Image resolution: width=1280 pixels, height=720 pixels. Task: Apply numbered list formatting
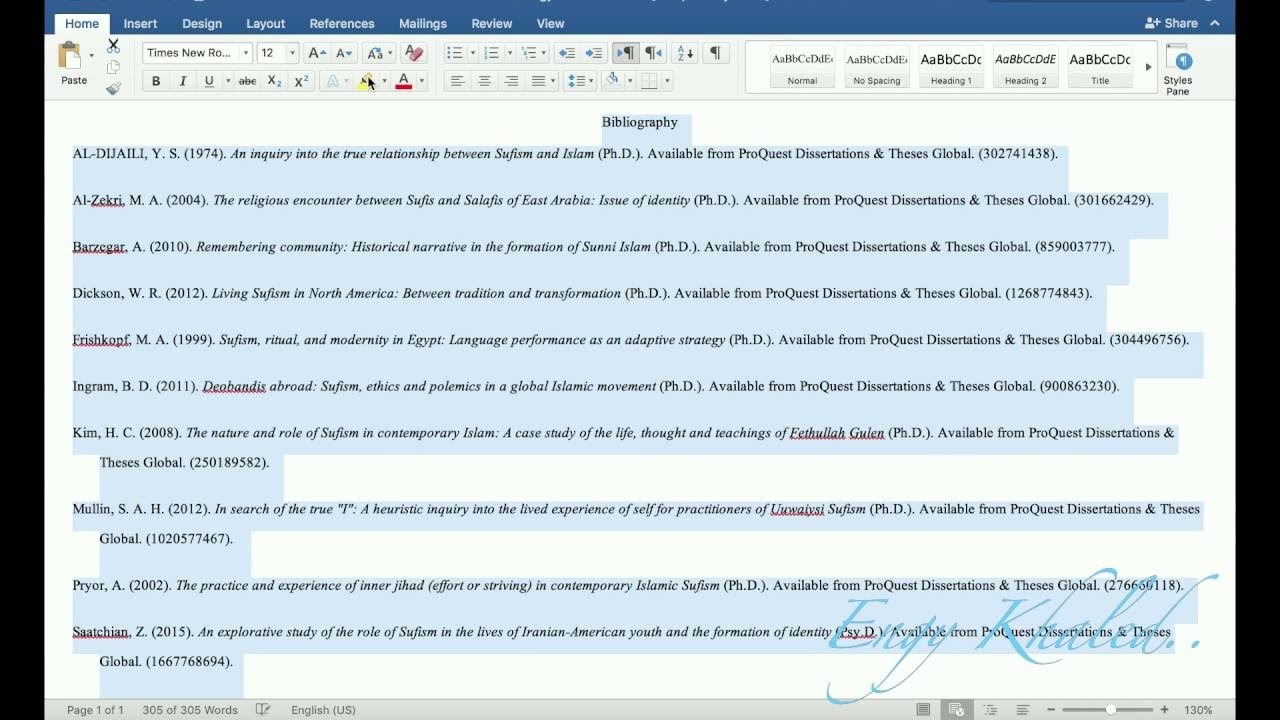tap(491, 53)
